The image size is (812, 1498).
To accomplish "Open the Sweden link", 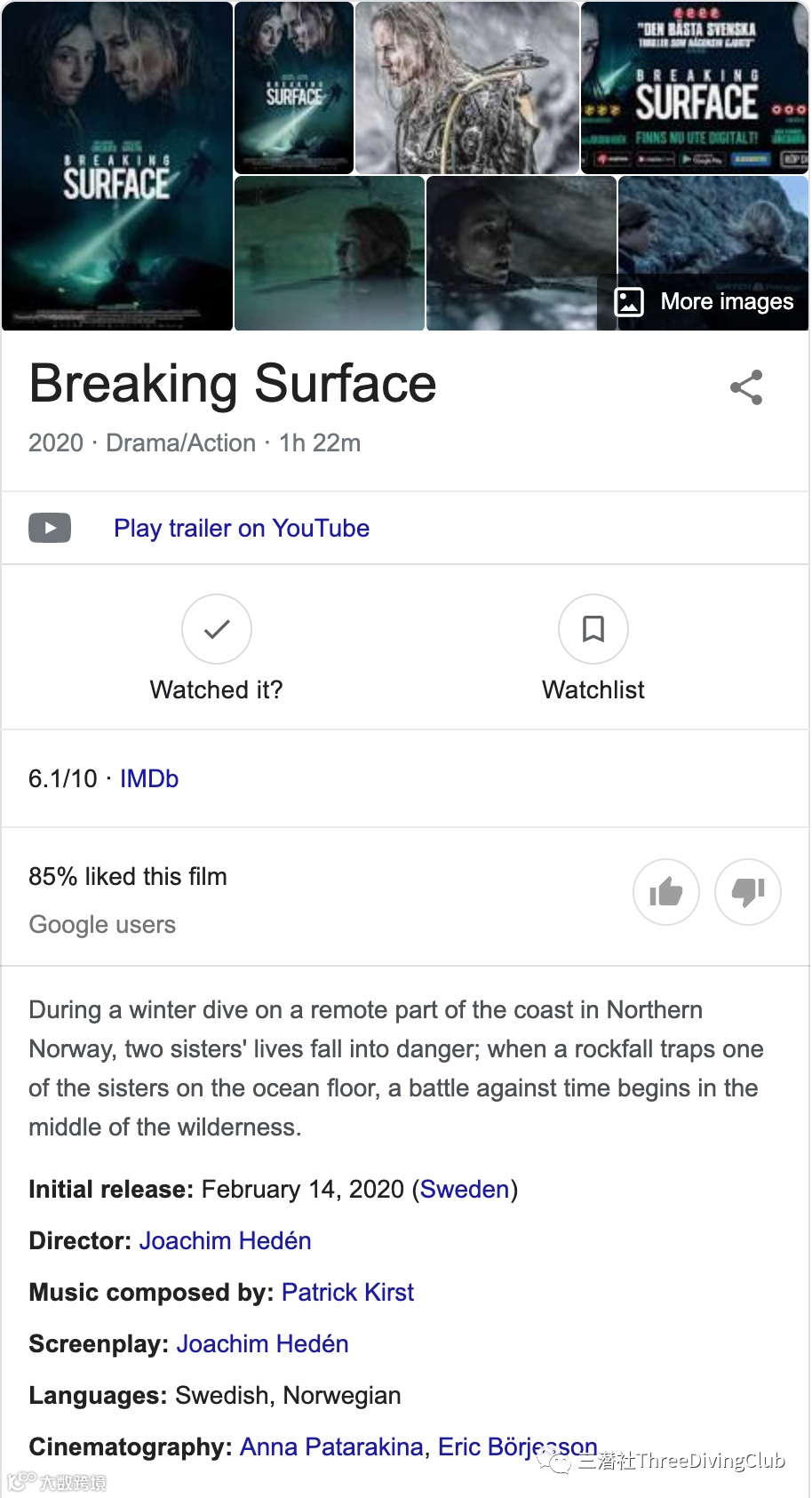I will (465, 1189).
